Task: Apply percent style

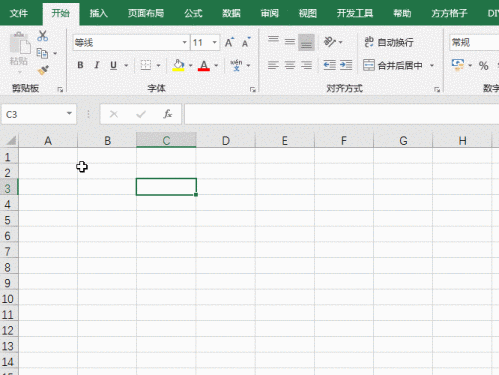Action: pos(483,65)
